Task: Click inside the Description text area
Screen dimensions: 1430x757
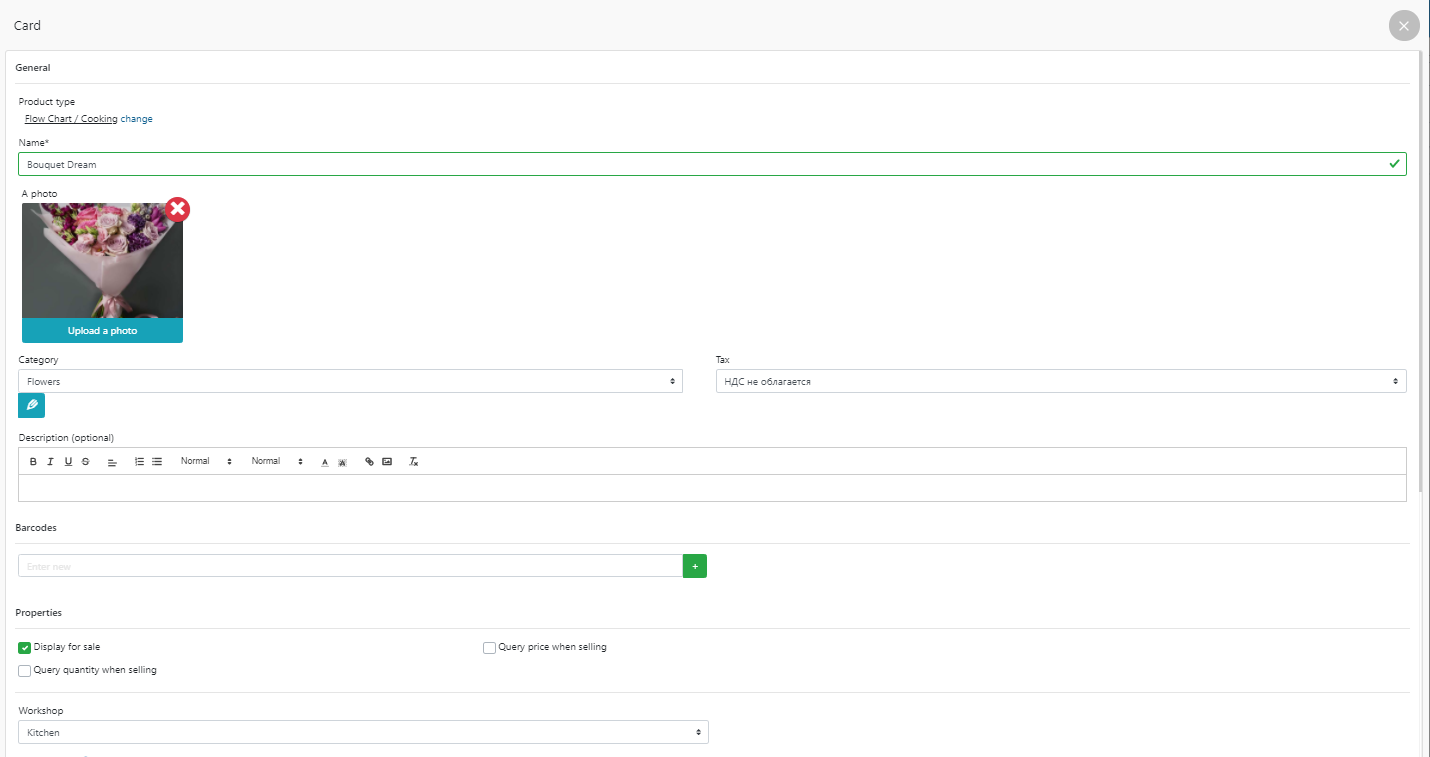Action: (x=712, y=488)
